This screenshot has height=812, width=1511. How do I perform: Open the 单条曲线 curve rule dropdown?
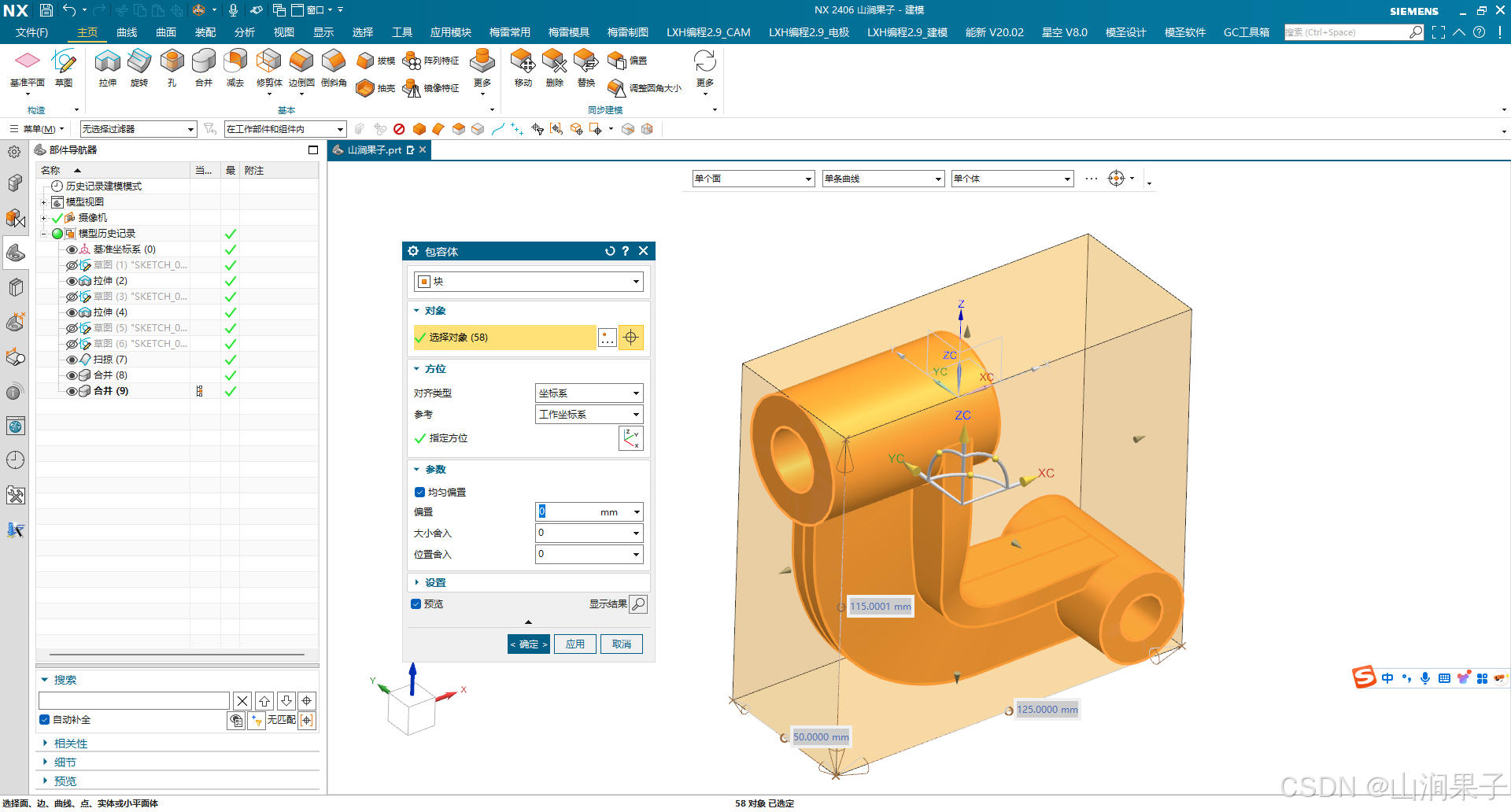[883, 179]
